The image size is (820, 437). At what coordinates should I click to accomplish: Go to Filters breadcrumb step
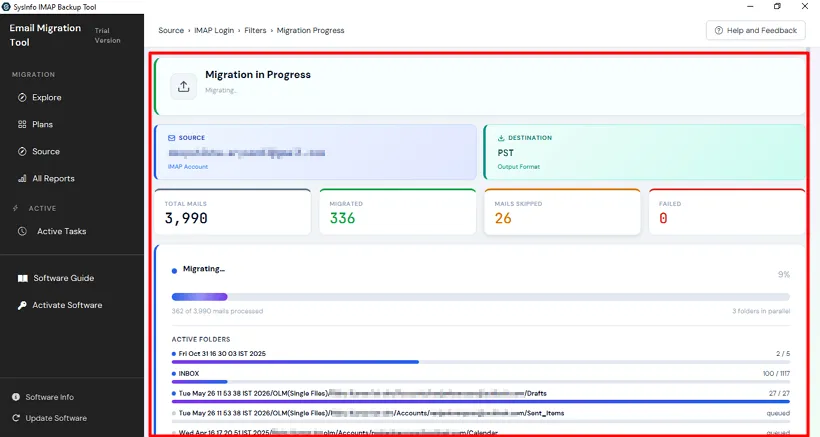[x=255, y=30]
